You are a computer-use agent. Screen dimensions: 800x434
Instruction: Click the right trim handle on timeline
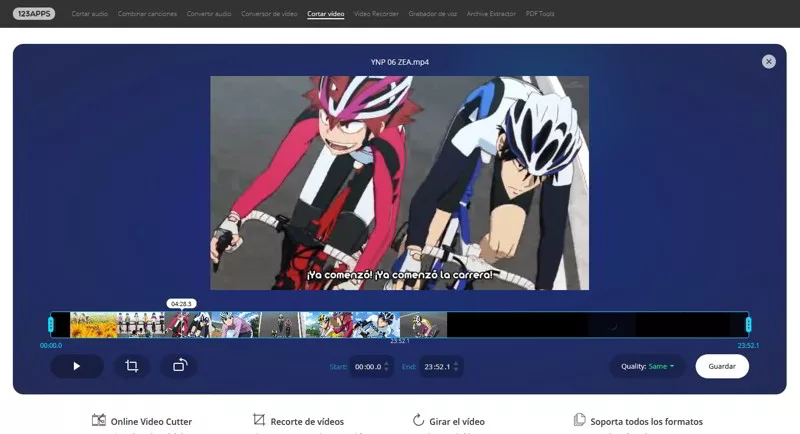pos(748,324)
